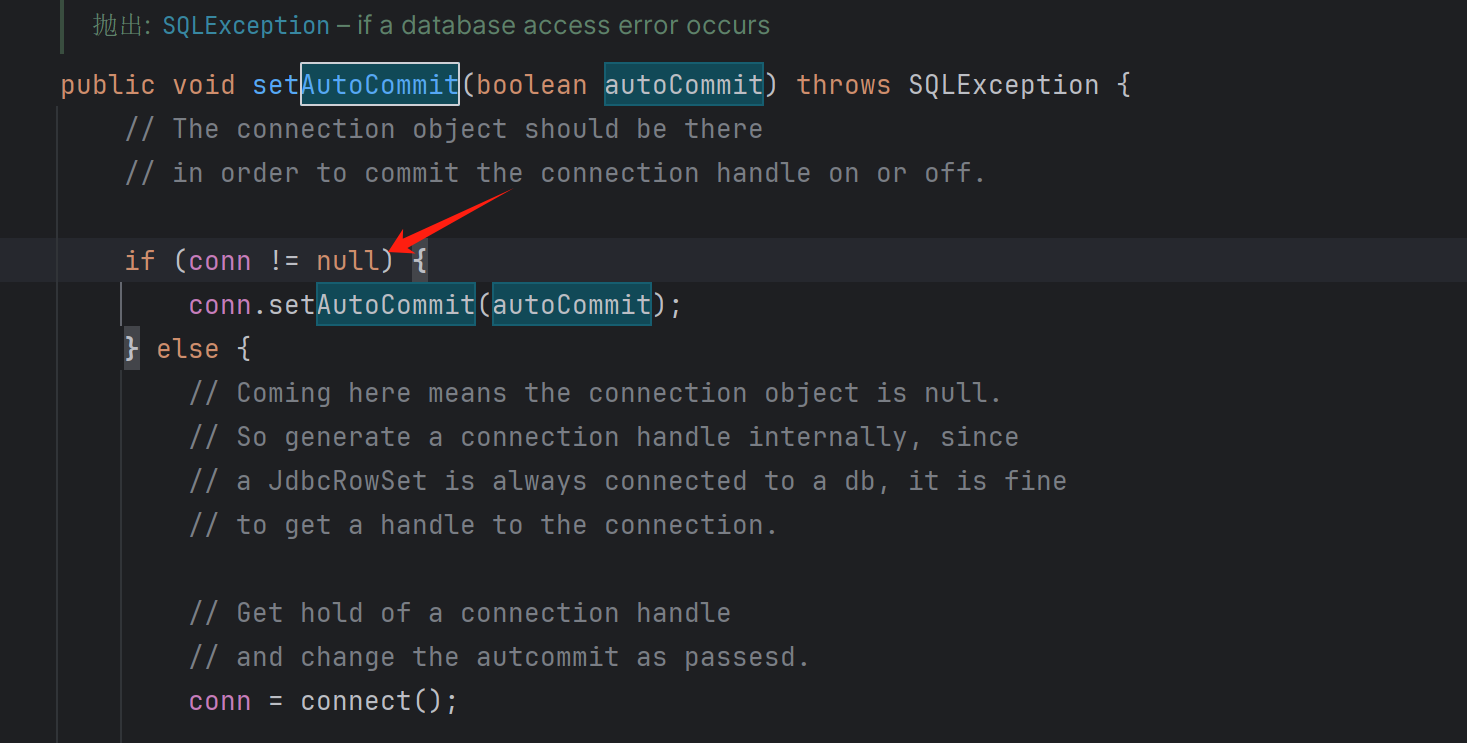The image size is (1467, 743).
Task: Click the conn variable assigned from connect()
Action: point(220,701)
